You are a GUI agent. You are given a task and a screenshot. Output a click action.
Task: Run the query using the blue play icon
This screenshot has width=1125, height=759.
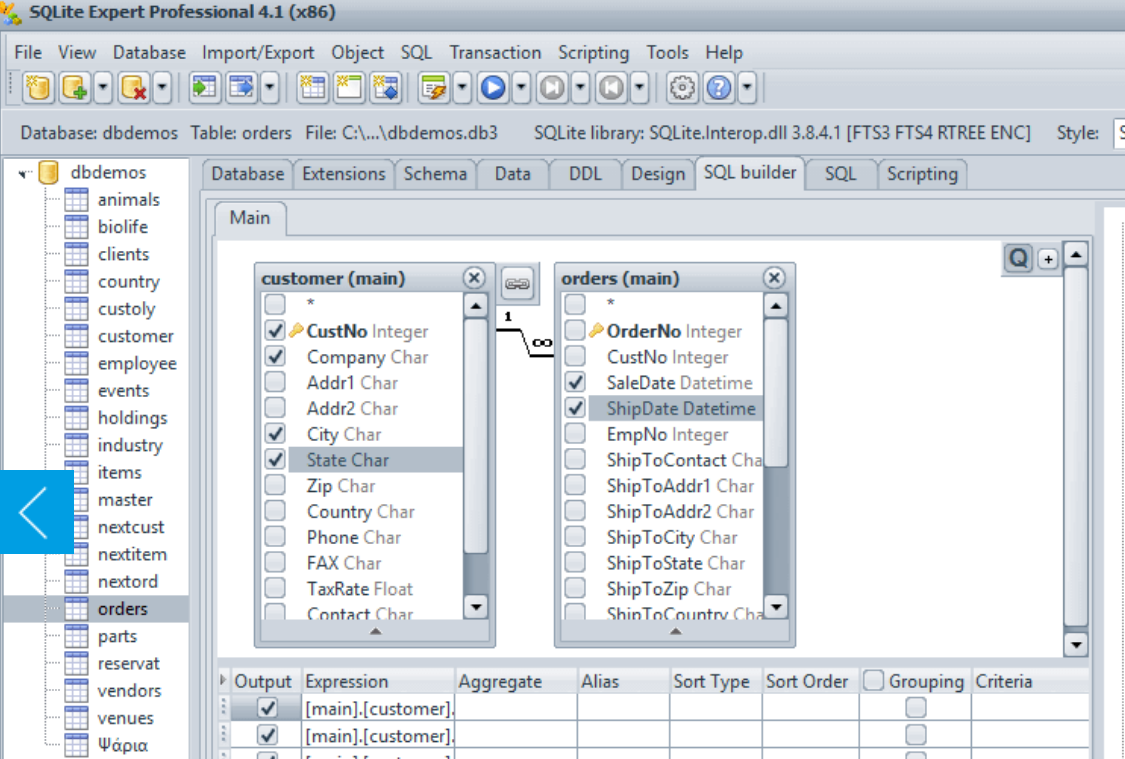492,87
